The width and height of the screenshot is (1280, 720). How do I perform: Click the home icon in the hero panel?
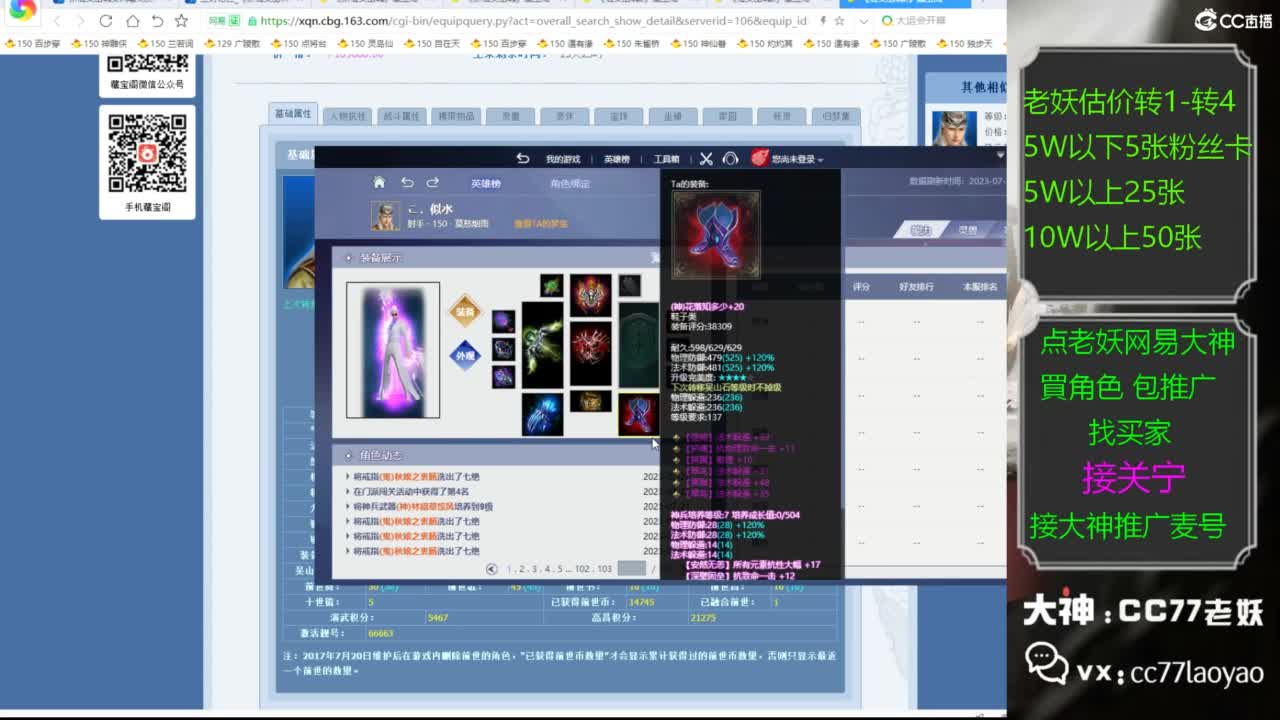click(379, 182)
